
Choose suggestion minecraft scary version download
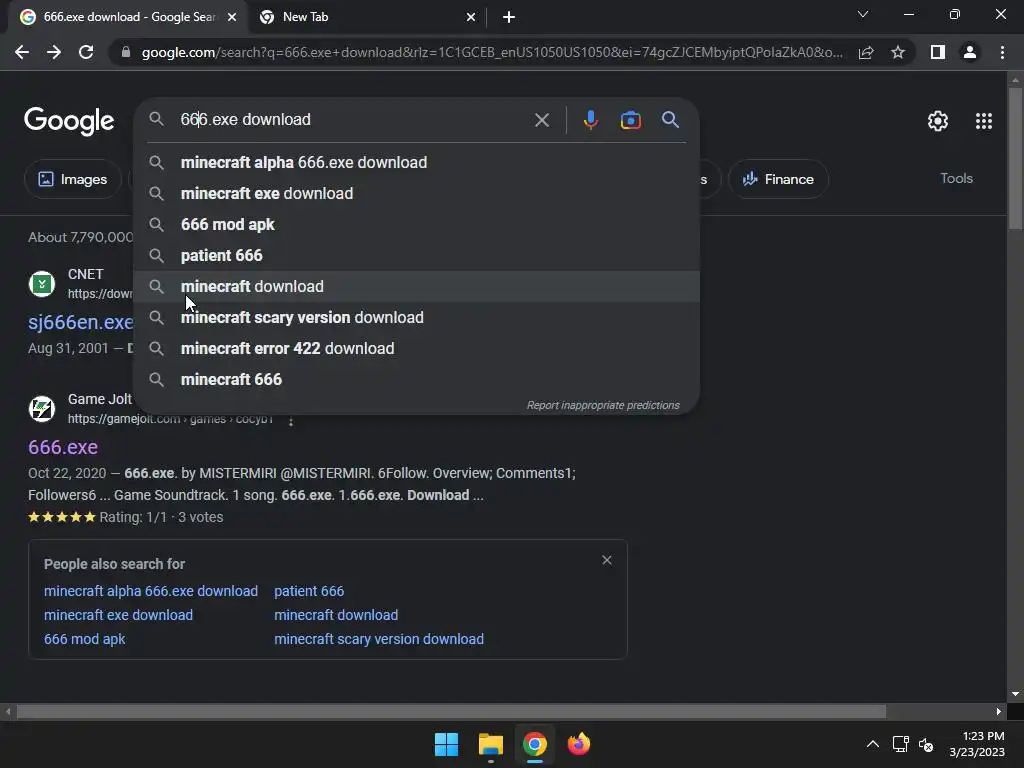[x=417, y=317]
